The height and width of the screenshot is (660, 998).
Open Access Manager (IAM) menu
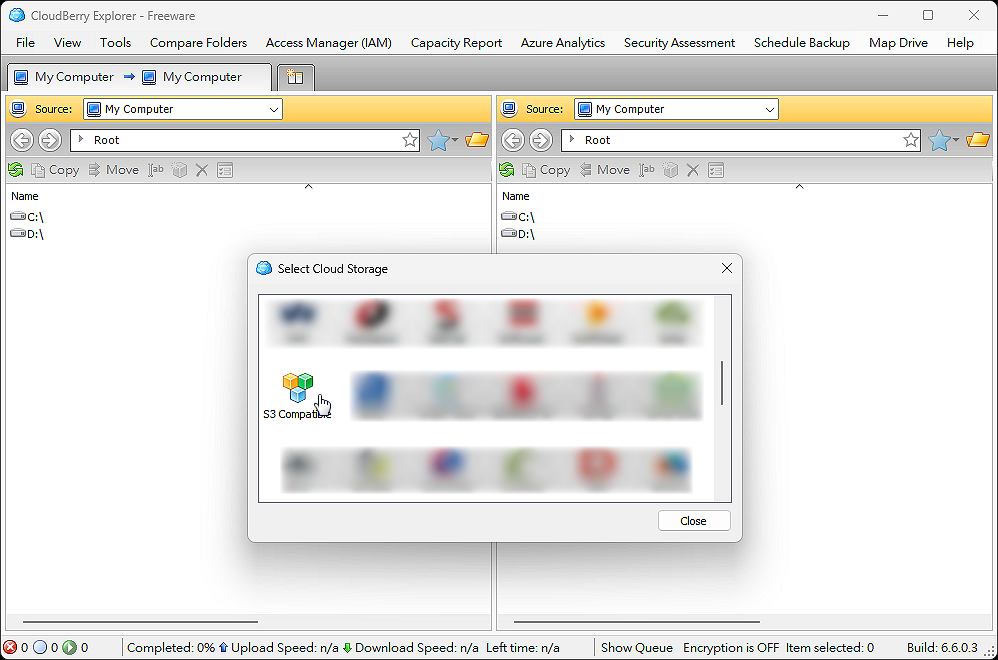tap(328, 43)
